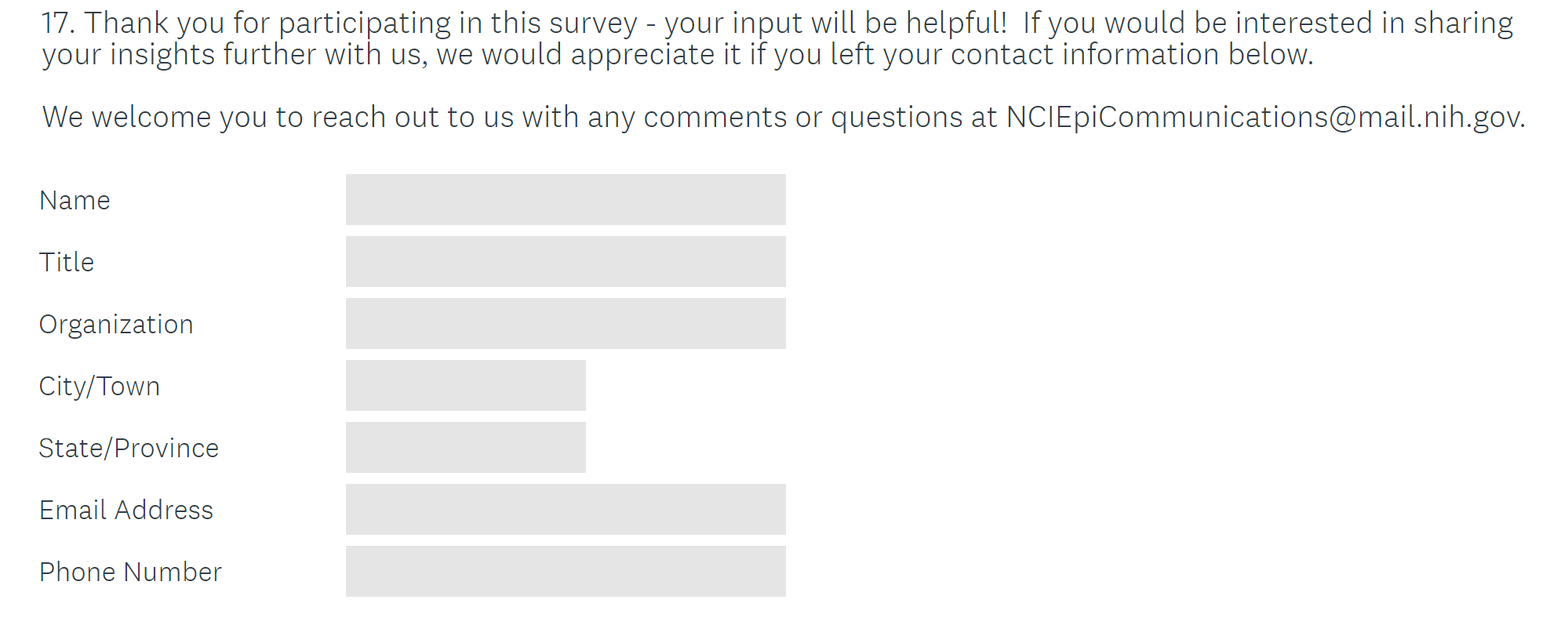
Task: Click the NCIEpiCommunications@mail.nih.gov email address
Action: pyautogui.click(x=1264, y=118)
